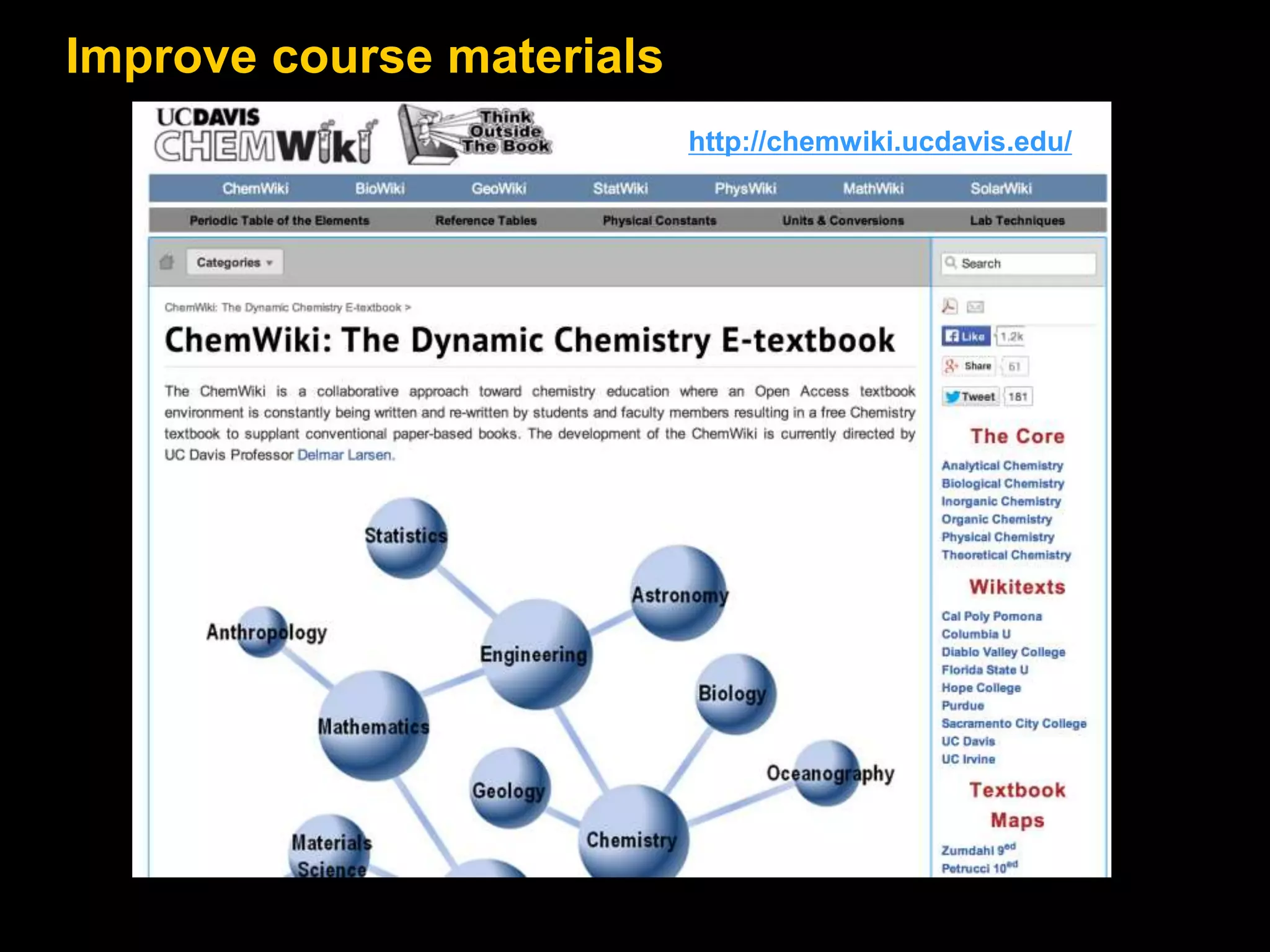Open the Organic Chemistry core link
1270x952 pixels.
pyautogui.click(x=996, y=519)
